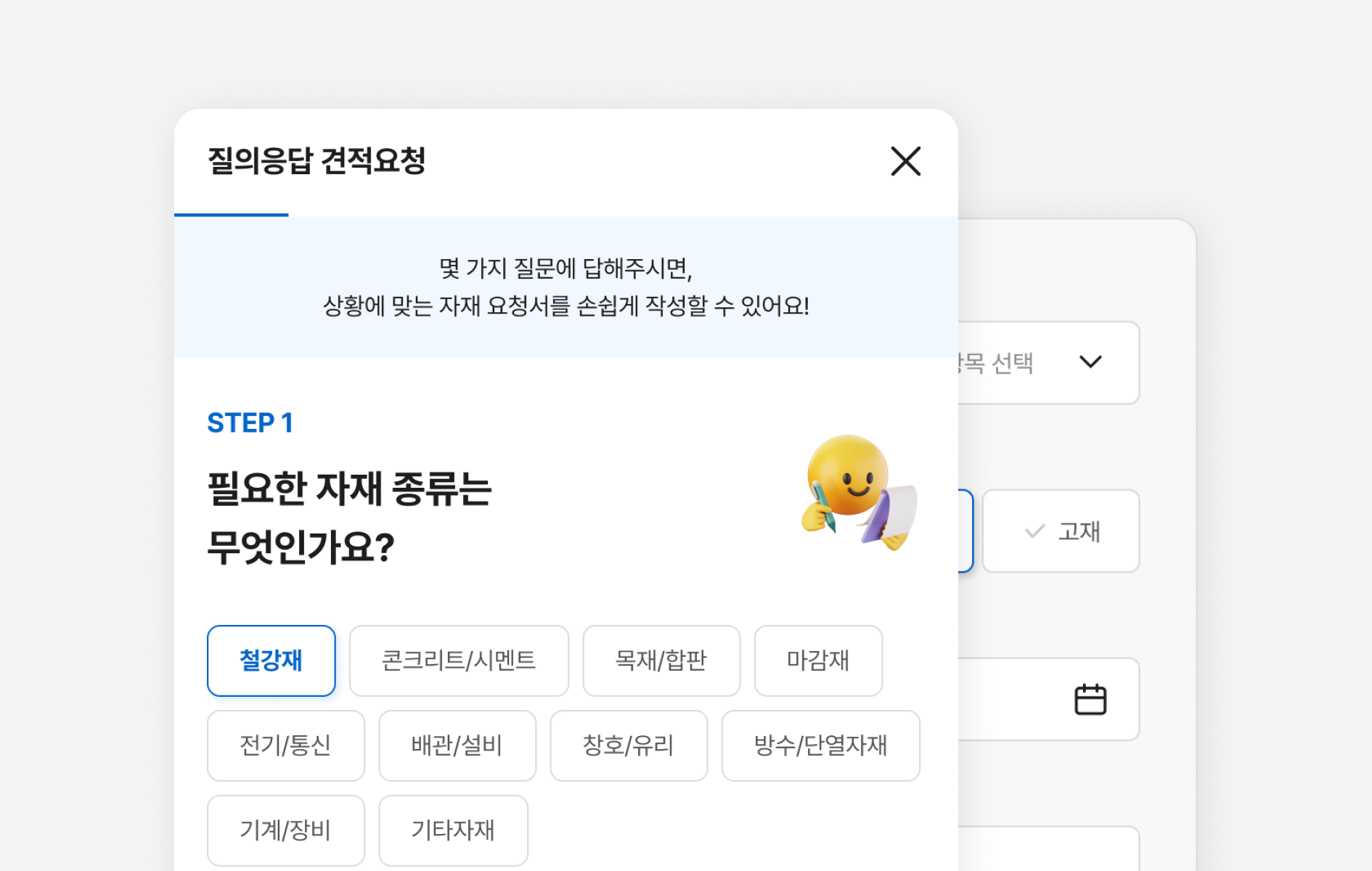The image size is (1372, 871).
Task: Expand dropdown using the chevron arrow
Action: (x=1090, y=362)
